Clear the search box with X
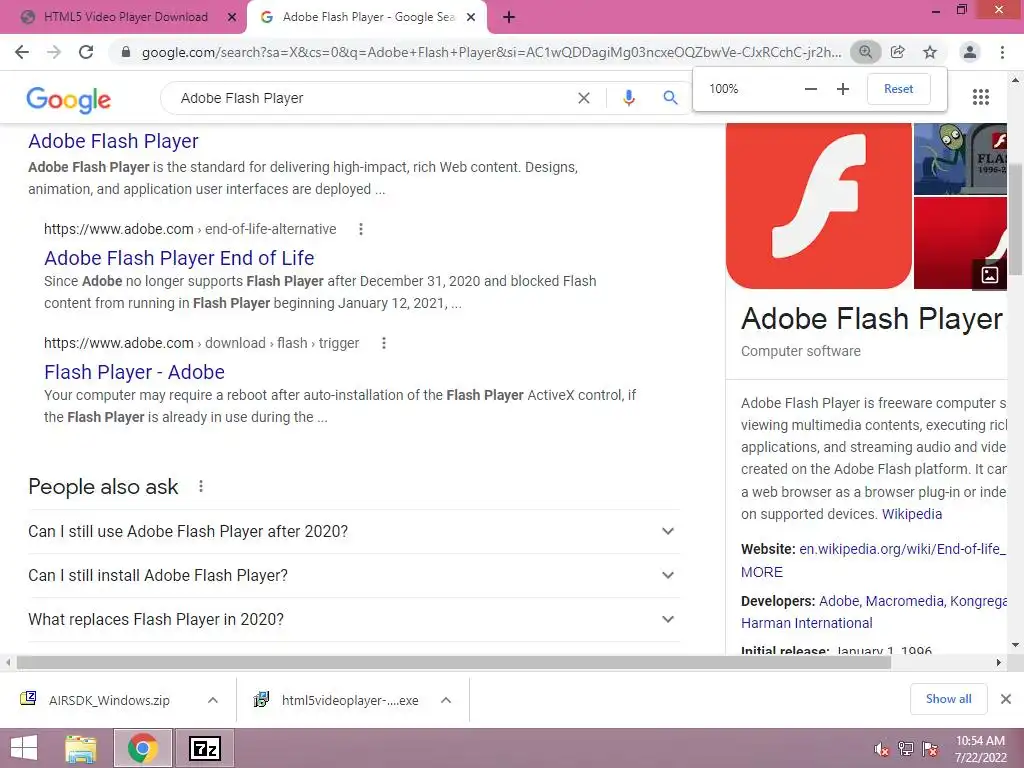Image resolution: width=1024 pixels, height=768 pixels. 584,98
